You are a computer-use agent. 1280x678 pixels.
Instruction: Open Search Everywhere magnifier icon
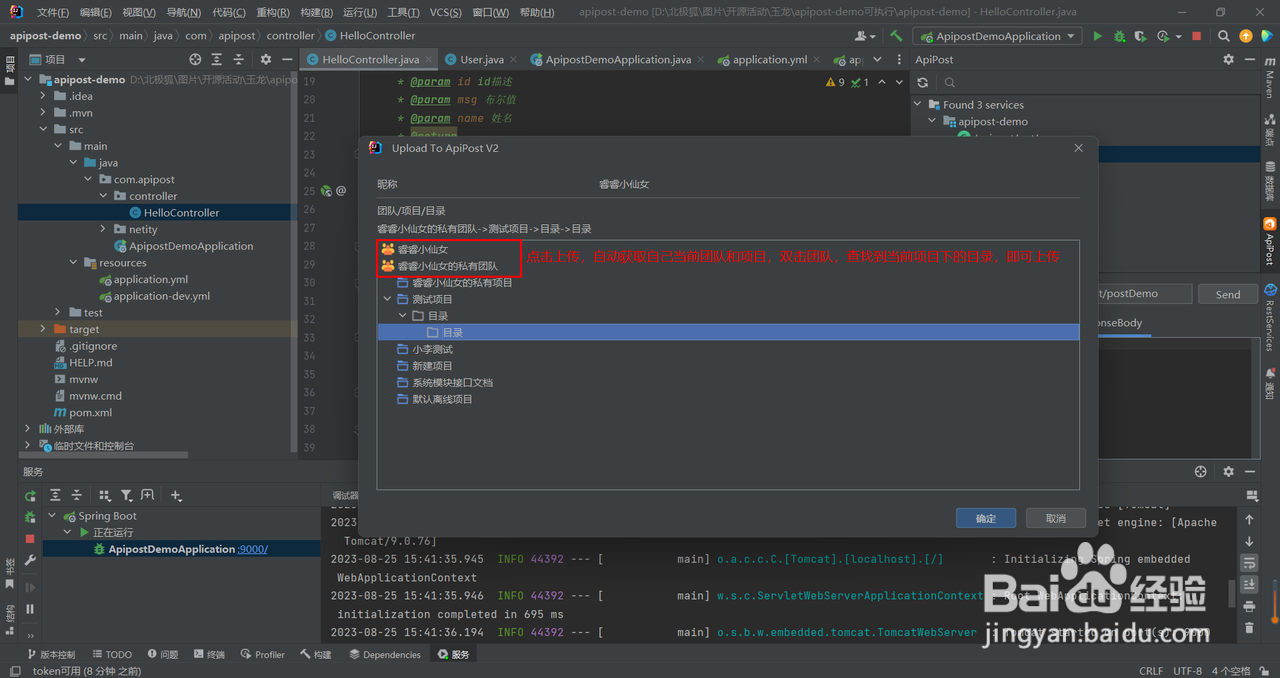1224,36
